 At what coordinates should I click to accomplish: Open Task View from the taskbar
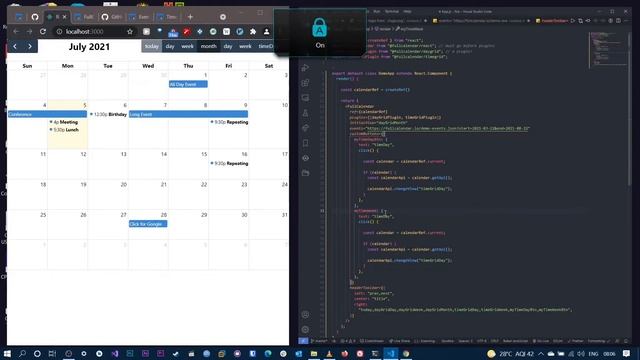click(52, 353)
